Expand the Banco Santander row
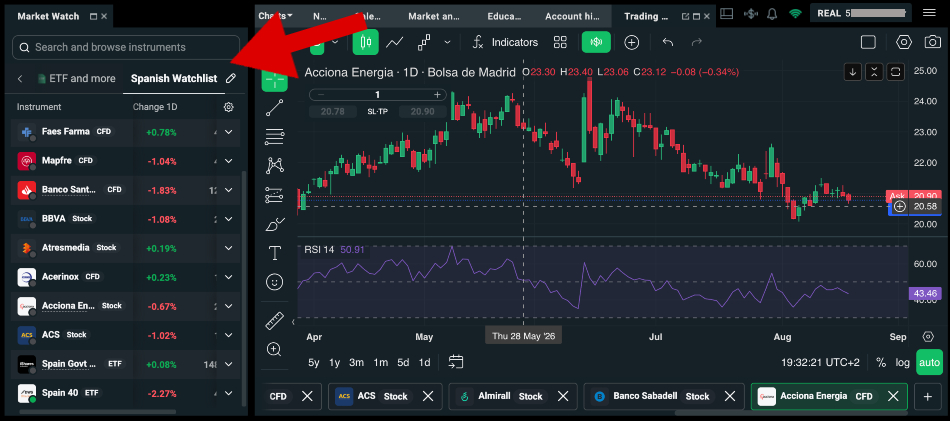The image size is (950, 421). click(228, 190)
